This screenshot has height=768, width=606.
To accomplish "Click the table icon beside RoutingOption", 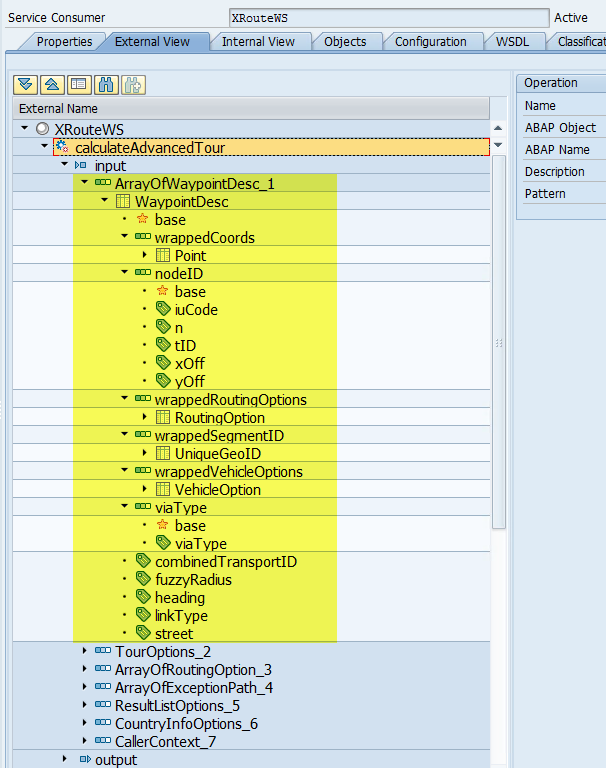I will click(163, 418).
